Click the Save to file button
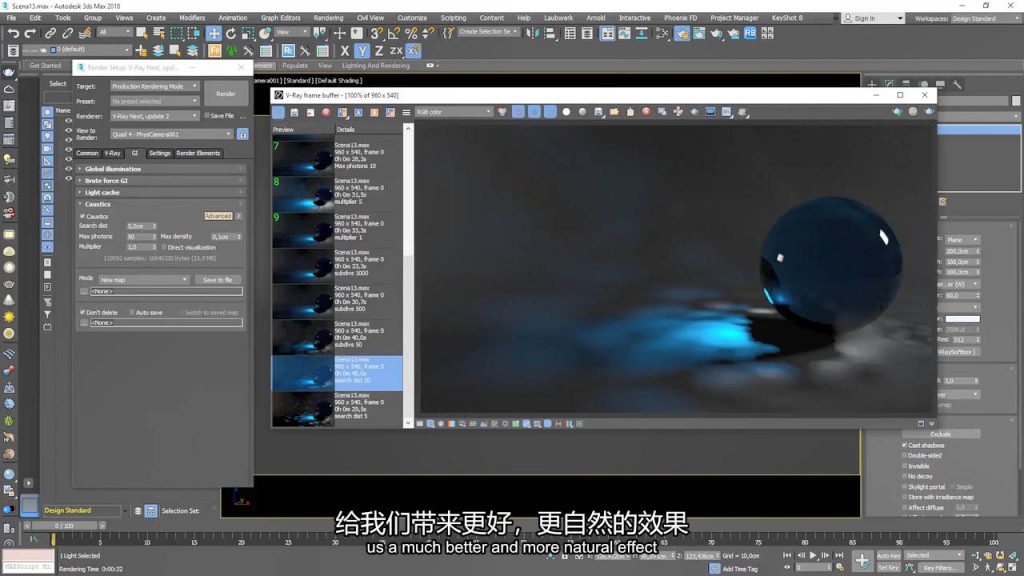The width and height of the screenshot is (1024, 576). [x=217, y=280]
